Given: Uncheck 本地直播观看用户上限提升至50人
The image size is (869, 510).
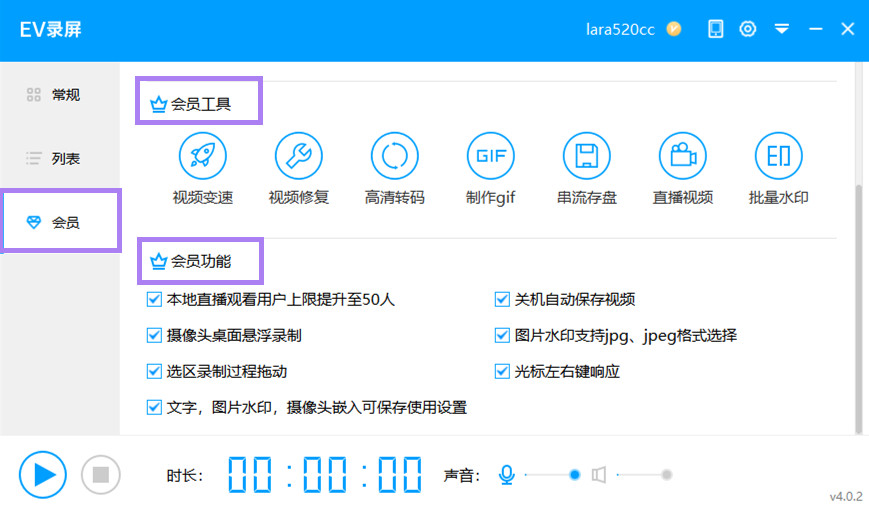Looking at the screenshot, I should [154, 299].
